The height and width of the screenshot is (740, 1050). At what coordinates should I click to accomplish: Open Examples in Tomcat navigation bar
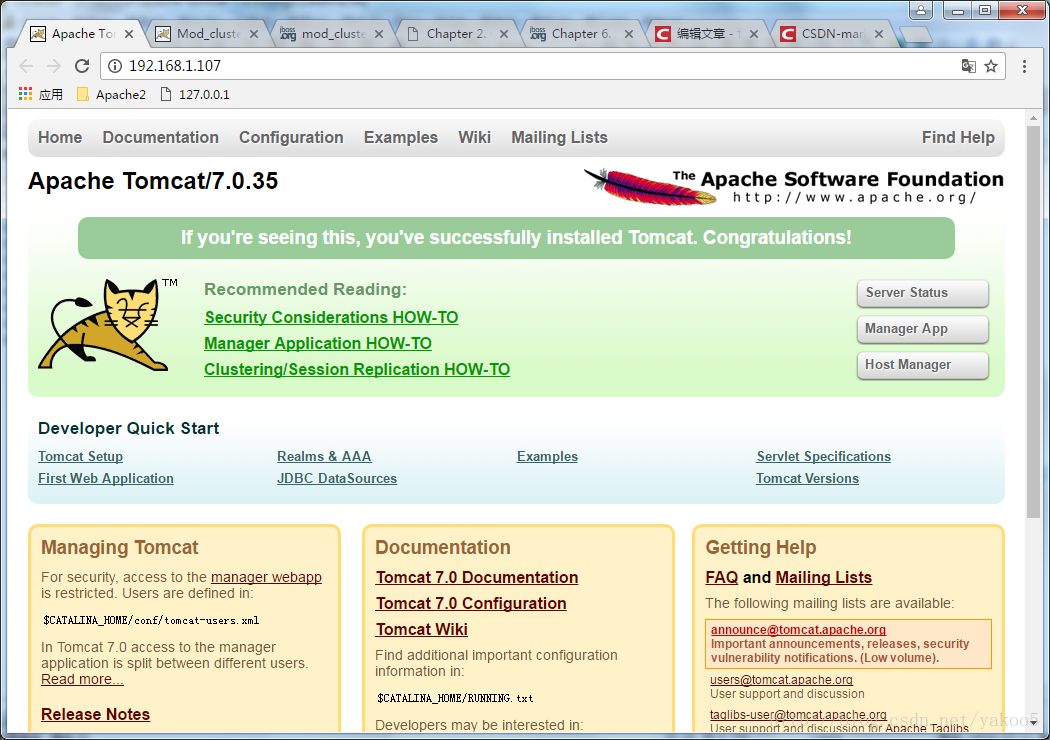pyautogui.click(x=400, y=137)
